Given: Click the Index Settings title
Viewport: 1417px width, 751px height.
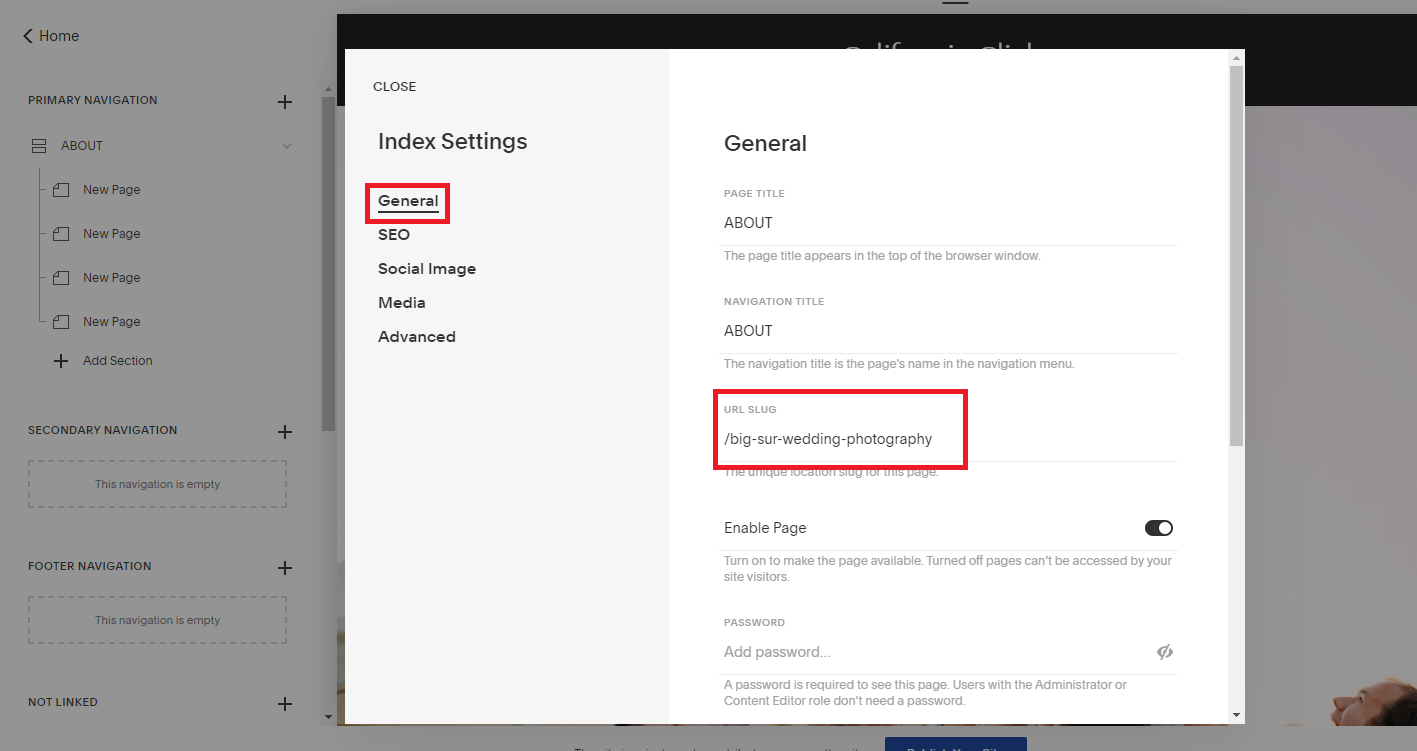Looking at the screenshot, I should pos(452,142).
